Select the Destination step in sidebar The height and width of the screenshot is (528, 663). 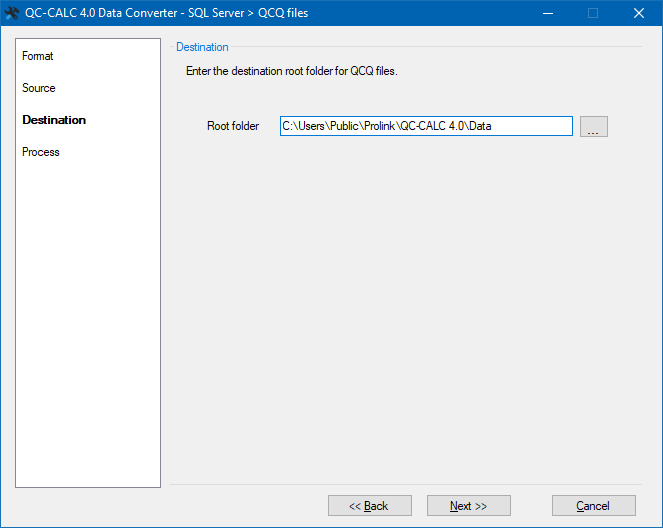[54, 120]
